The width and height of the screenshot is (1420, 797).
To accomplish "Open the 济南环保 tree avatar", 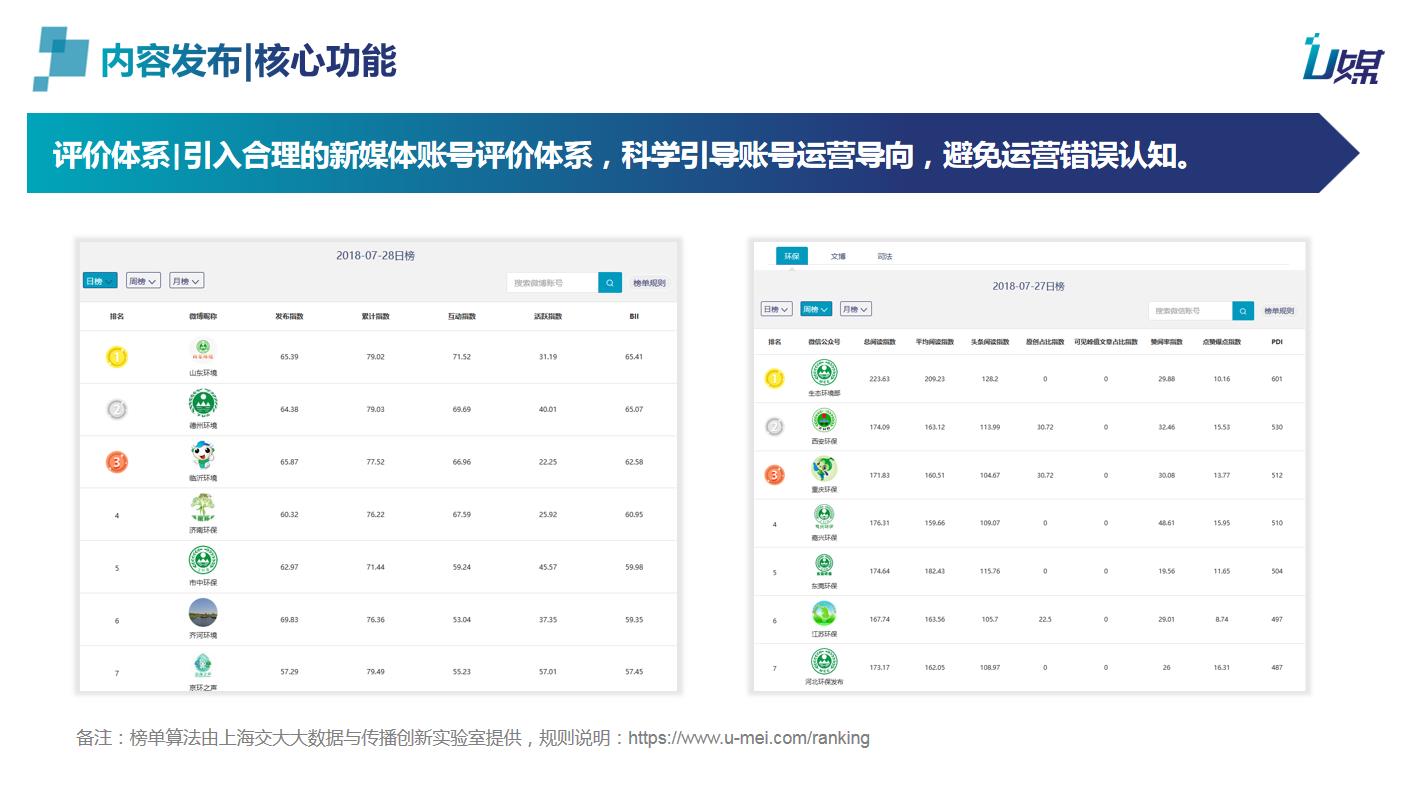I will (203, 508).
